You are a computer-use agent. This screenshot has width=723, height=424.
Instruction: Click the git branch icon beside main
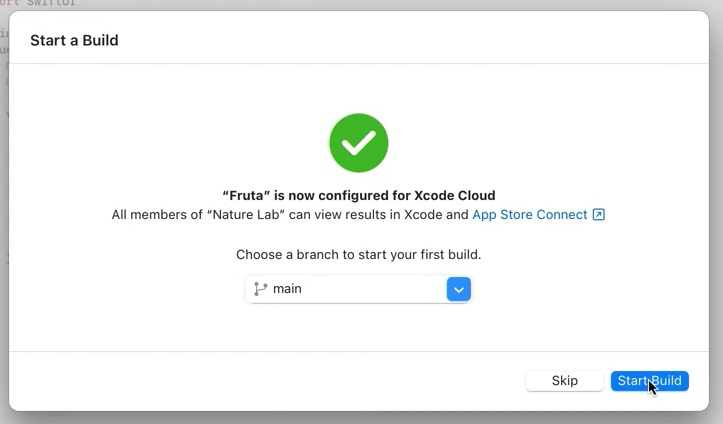[x=261, y=289]
